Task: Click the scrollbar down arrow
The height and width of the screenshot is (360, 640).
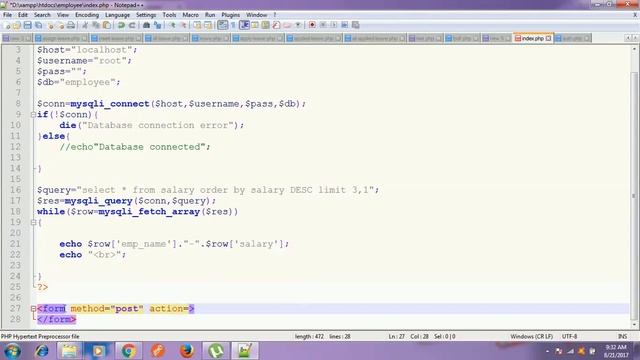Action: [x=634, y=325]
